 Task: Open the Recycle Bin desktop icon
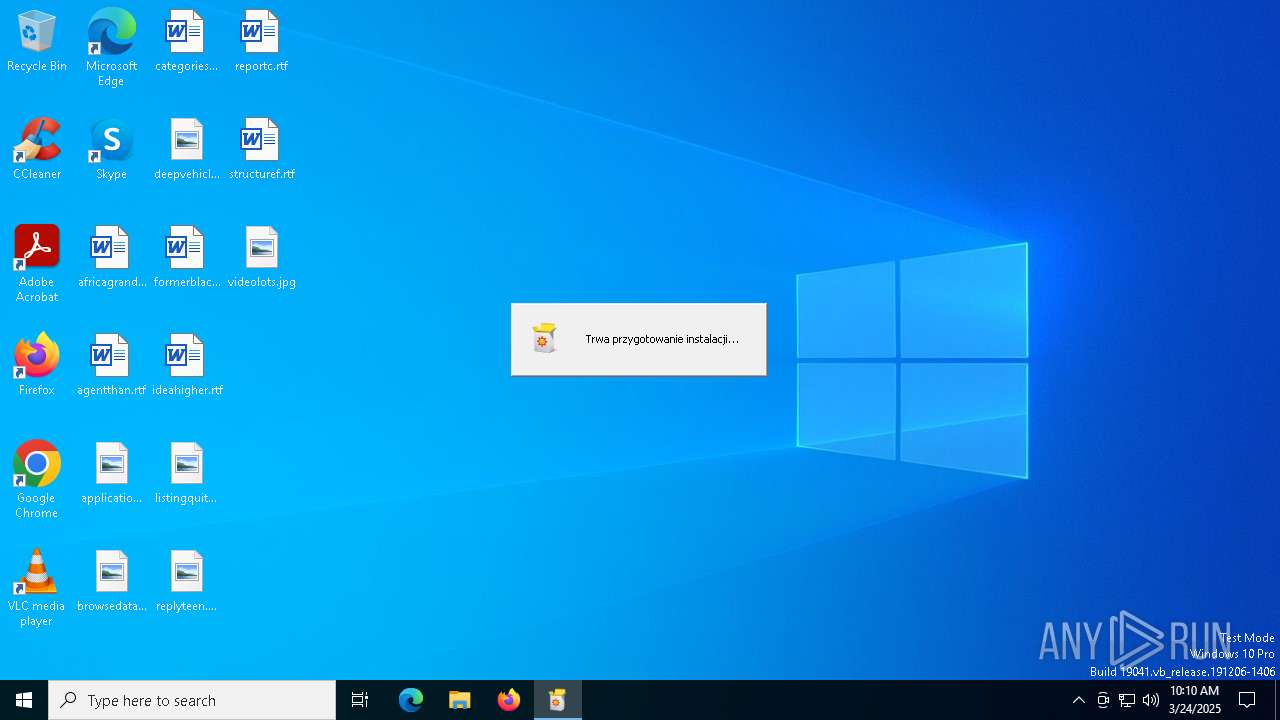36,41
